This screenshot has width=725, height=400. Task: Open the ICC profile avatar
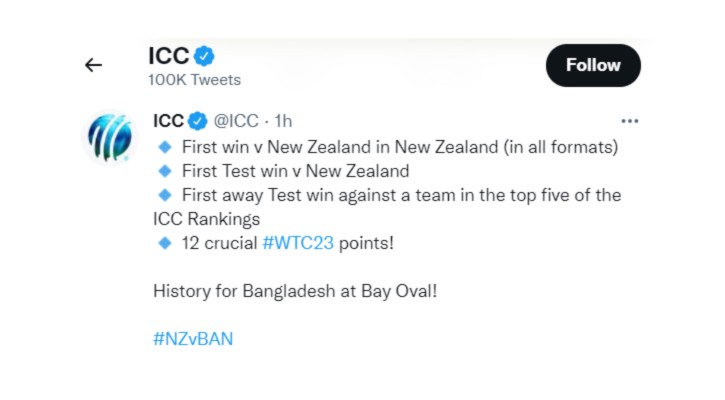[x=110, y=138]
